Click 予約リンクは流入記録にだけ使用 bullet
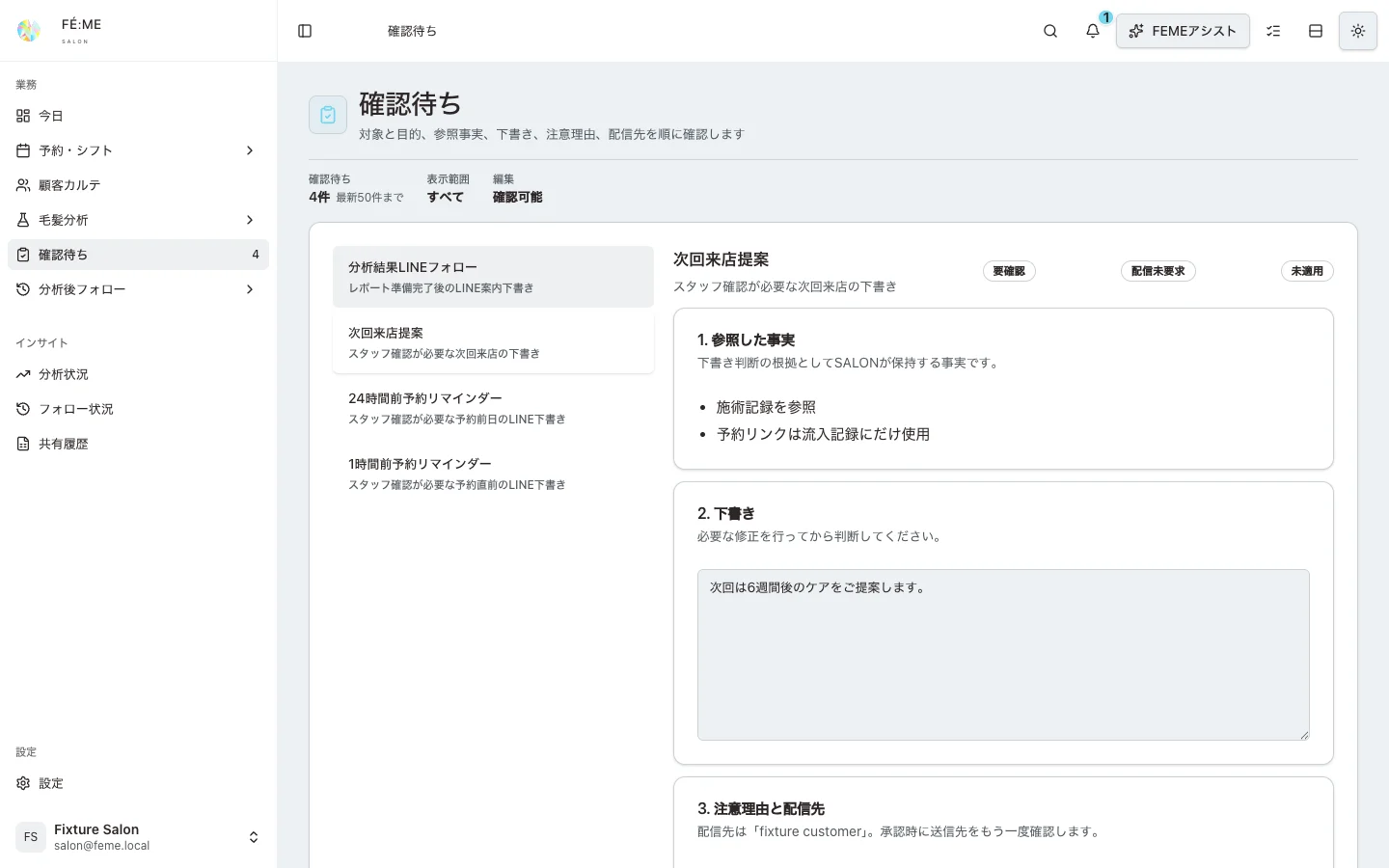 coord(823,434)
